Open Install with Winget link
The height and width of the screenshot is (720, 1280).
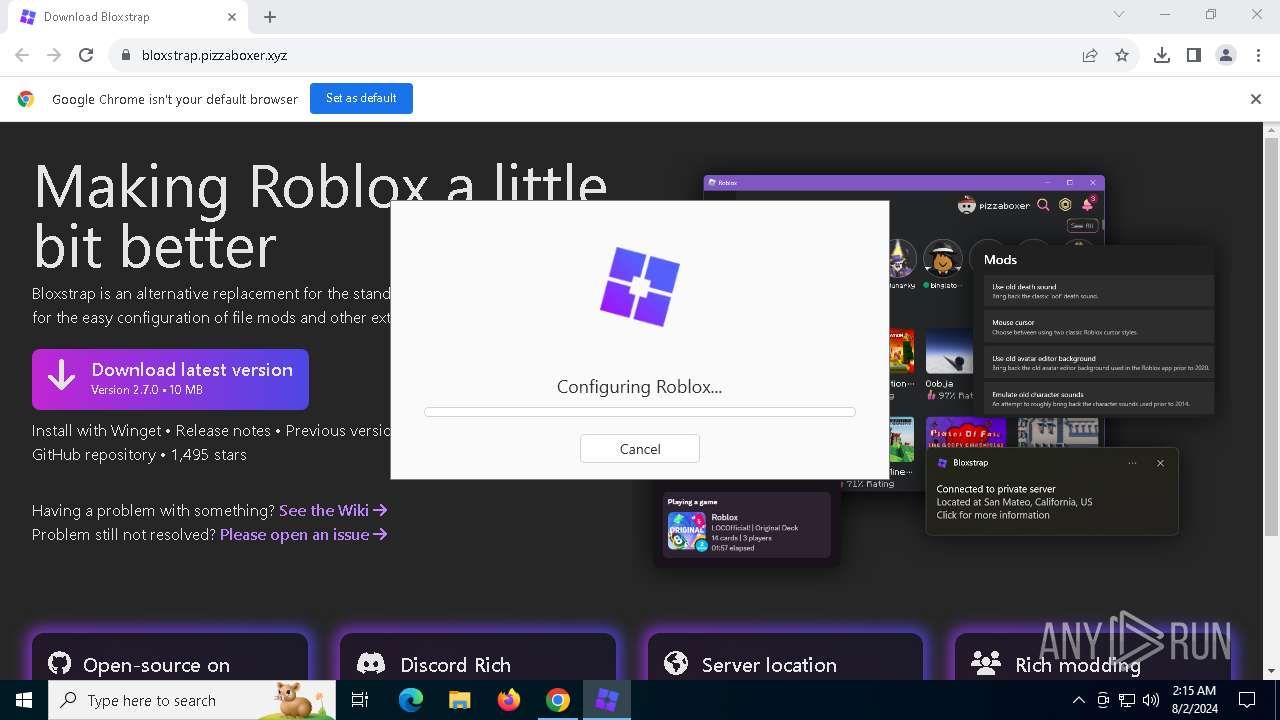point(96,430)
